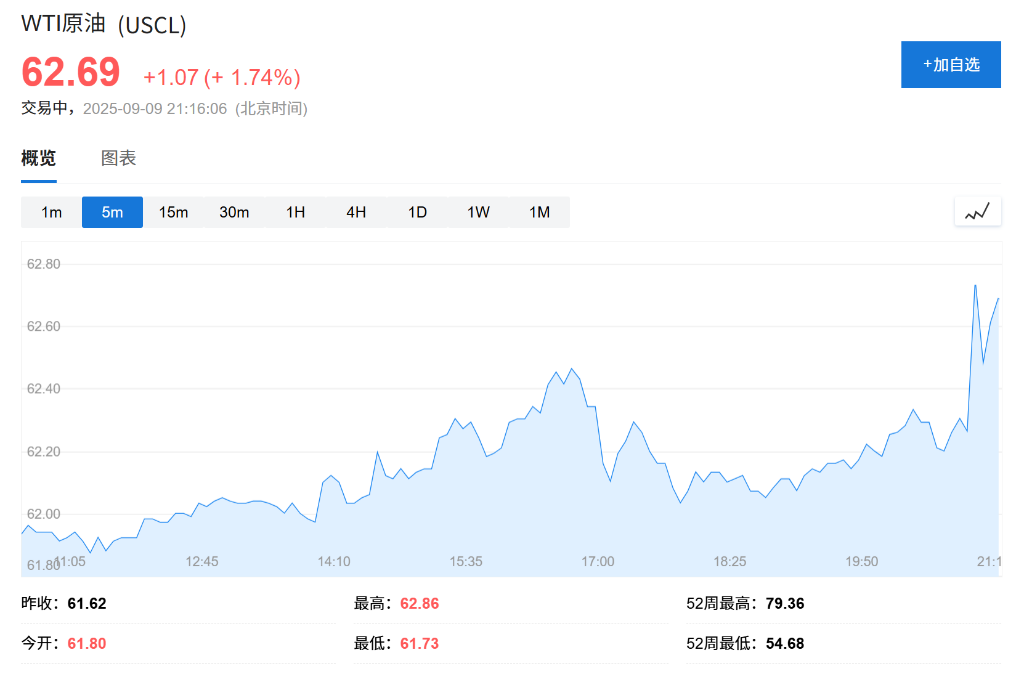
Task: Select the 1H interval
Action: pyautogui.click(x=295, y=212)
